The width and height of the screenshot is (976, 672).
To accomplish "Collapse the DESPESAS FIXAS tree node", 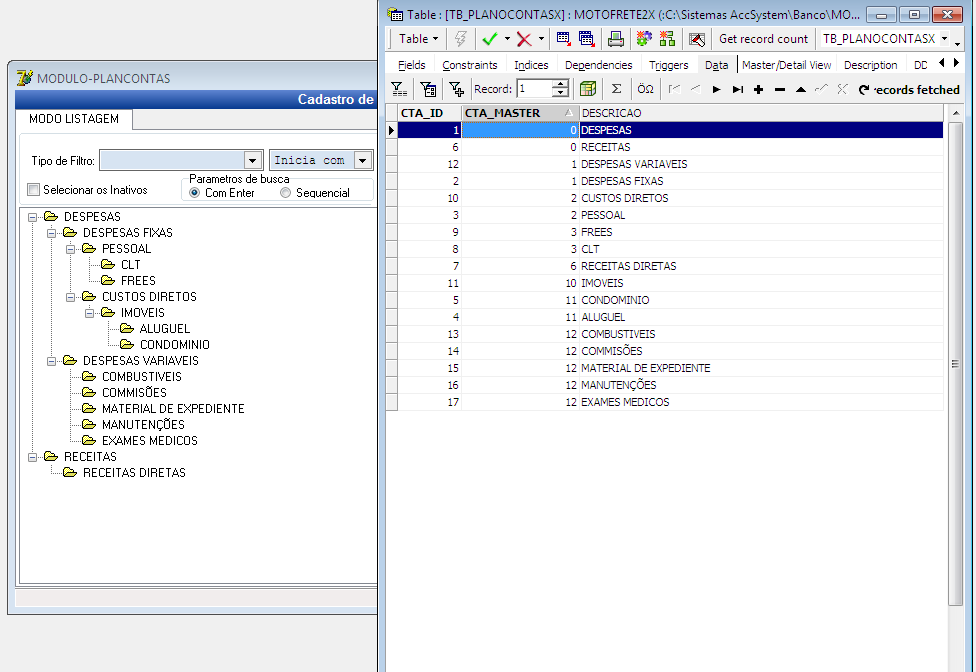I will click(x=52, y=233).
